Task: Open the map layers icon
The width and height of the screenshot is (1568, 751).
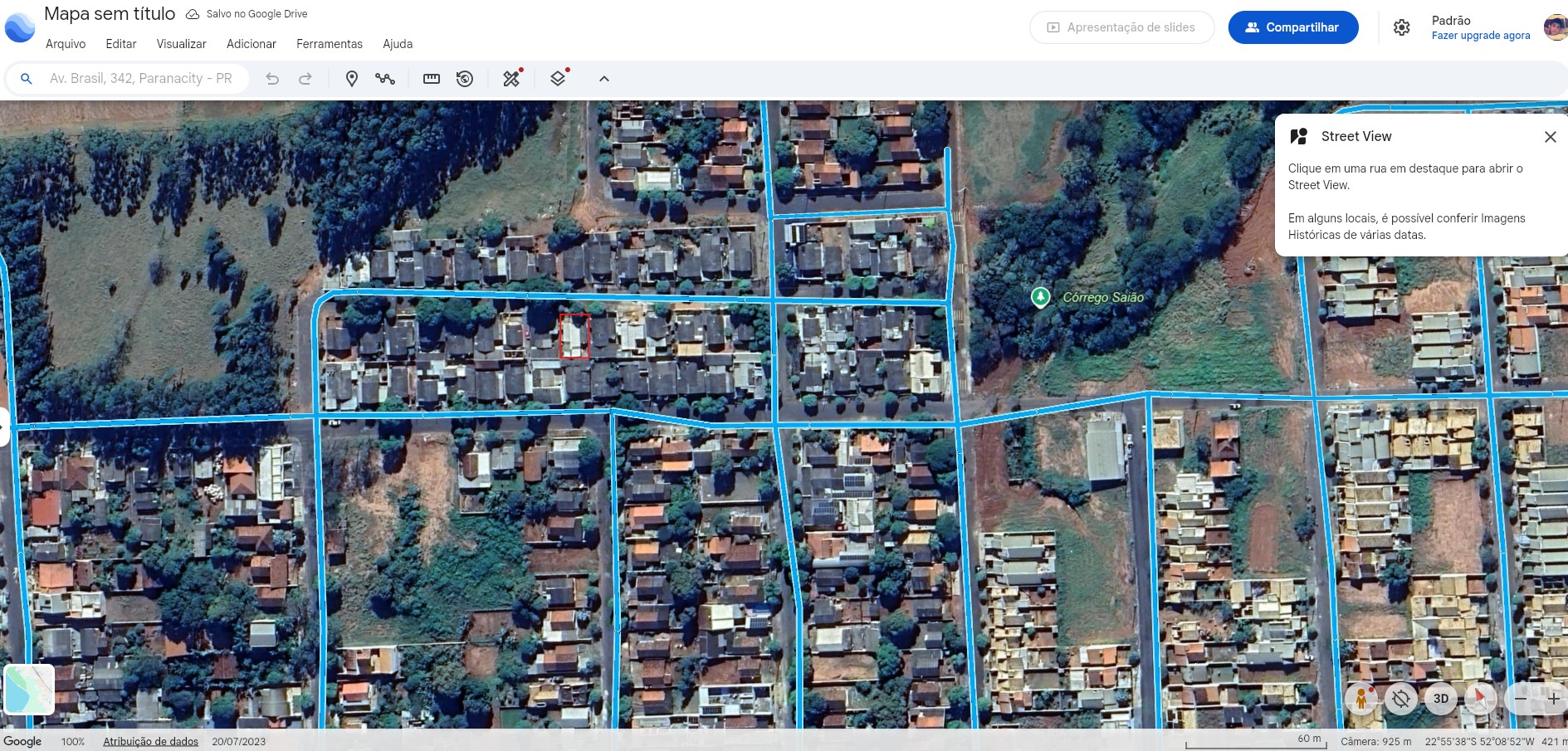Action: coord(558,79)
